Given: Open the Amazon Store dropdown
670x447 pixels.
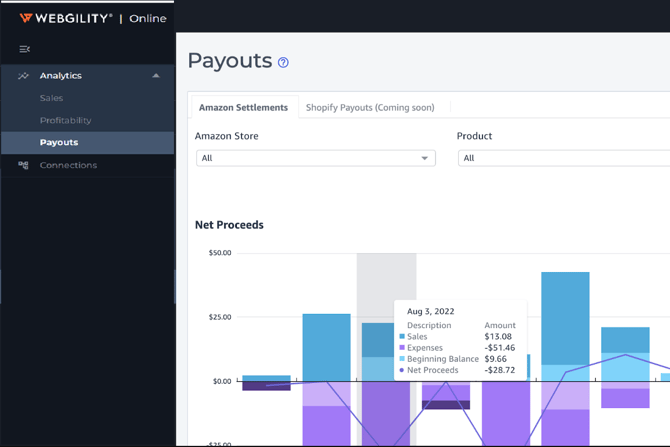Looking at the screenshot, I should (x=316, y=158).
